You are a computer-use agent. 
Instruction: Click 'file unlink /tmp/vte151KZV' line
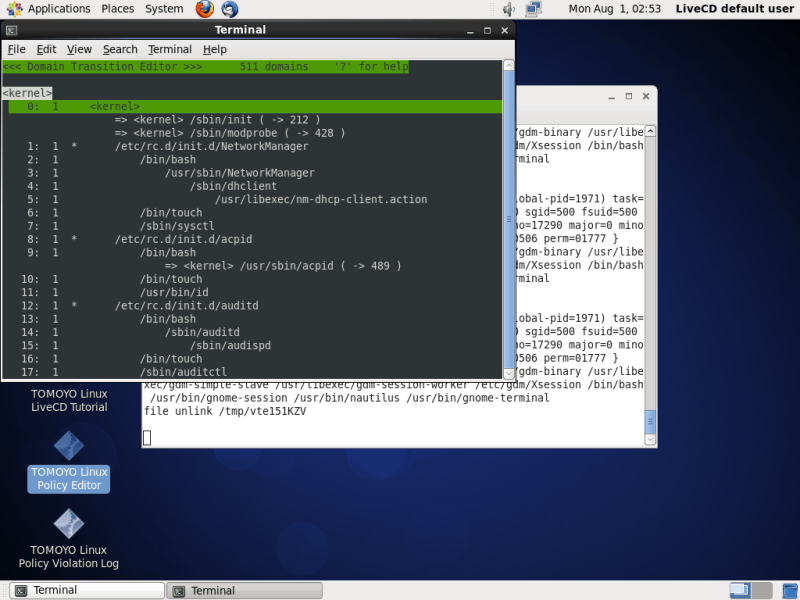coord(225,411)
